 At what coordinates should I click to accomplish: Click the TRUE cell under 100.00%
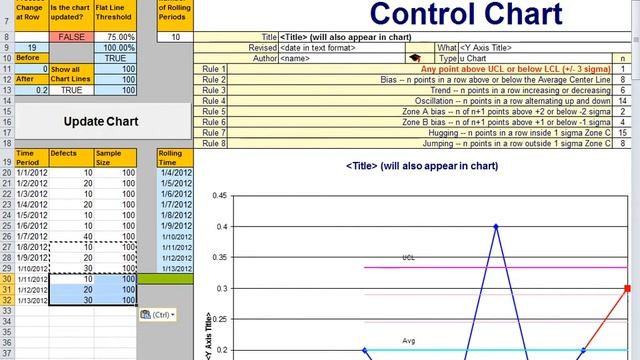point(116,58)
